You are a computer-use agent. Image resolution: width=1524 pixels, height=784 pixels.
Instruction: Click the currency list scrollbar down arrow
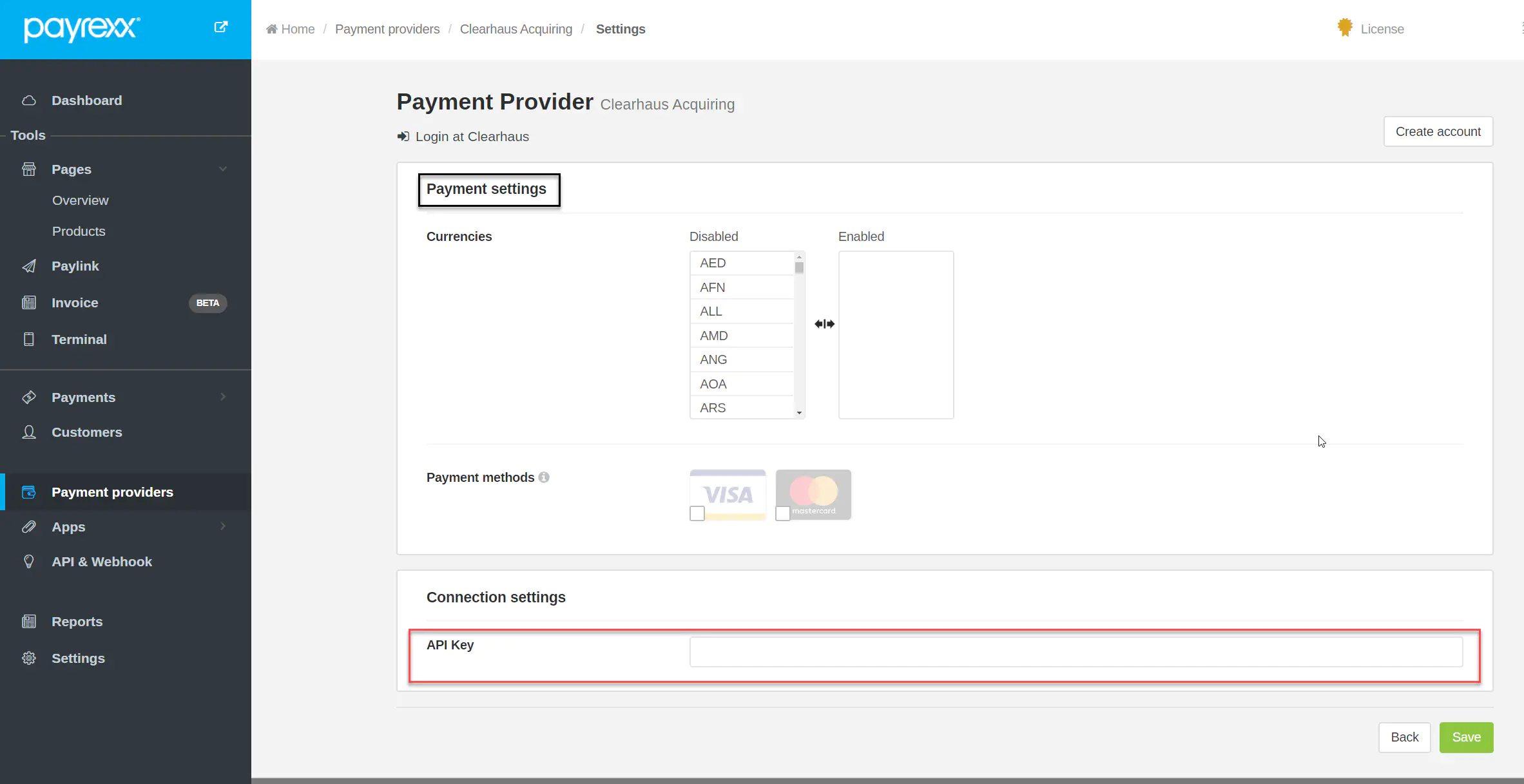click(x=799, y=413)
